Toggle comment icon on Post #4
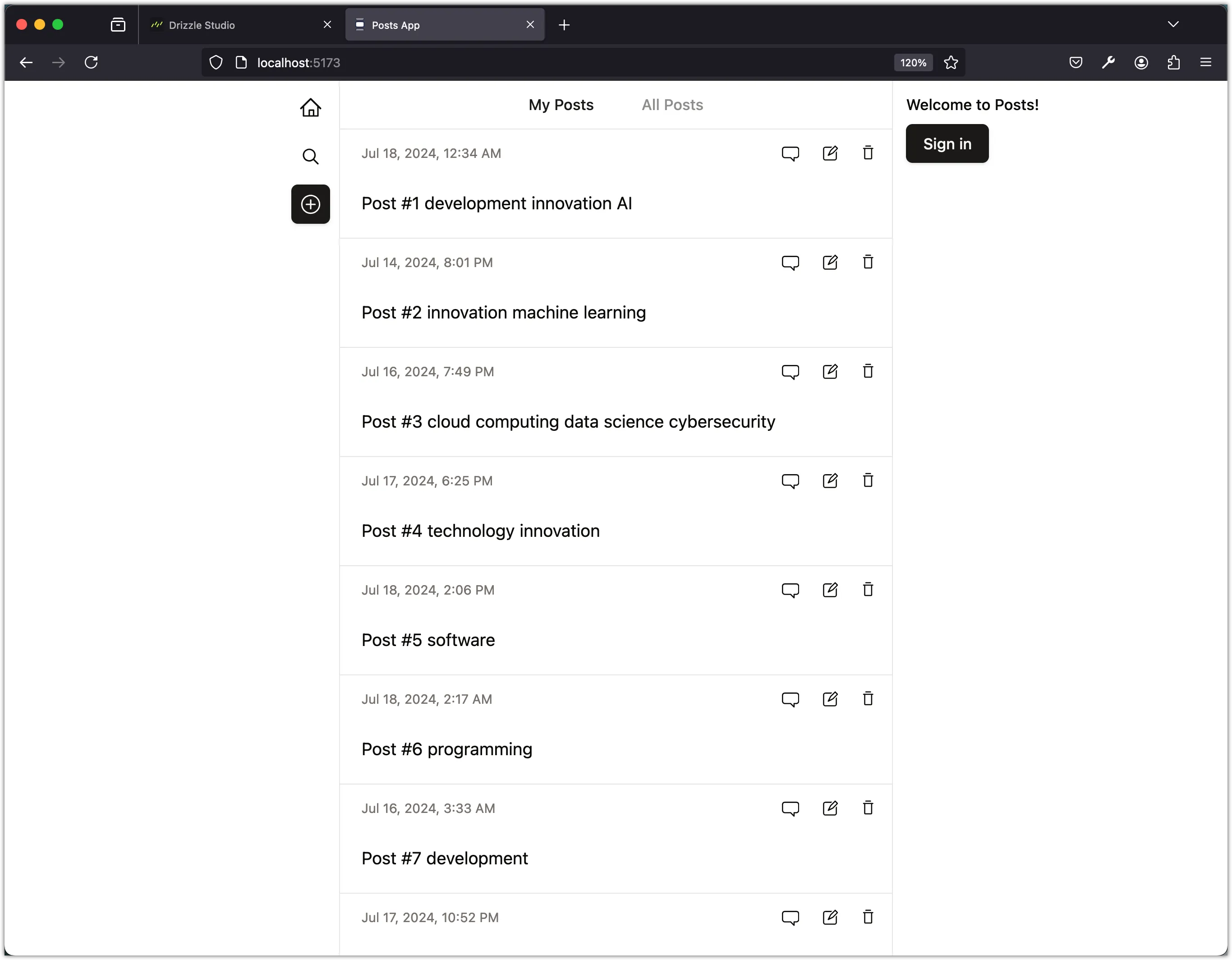This screenshot has width=1232, height=960. [790, 481]
